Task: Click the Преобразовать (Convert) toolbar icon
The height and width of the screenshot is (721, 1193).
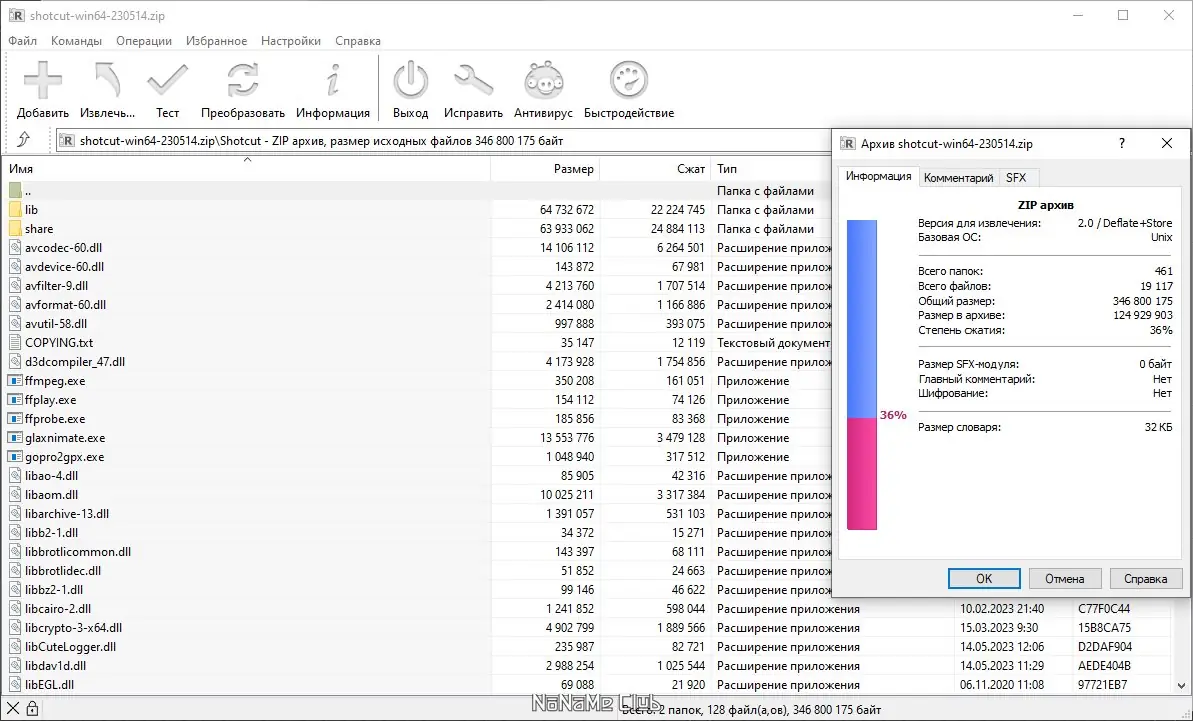Action: [x=243, y=80]
